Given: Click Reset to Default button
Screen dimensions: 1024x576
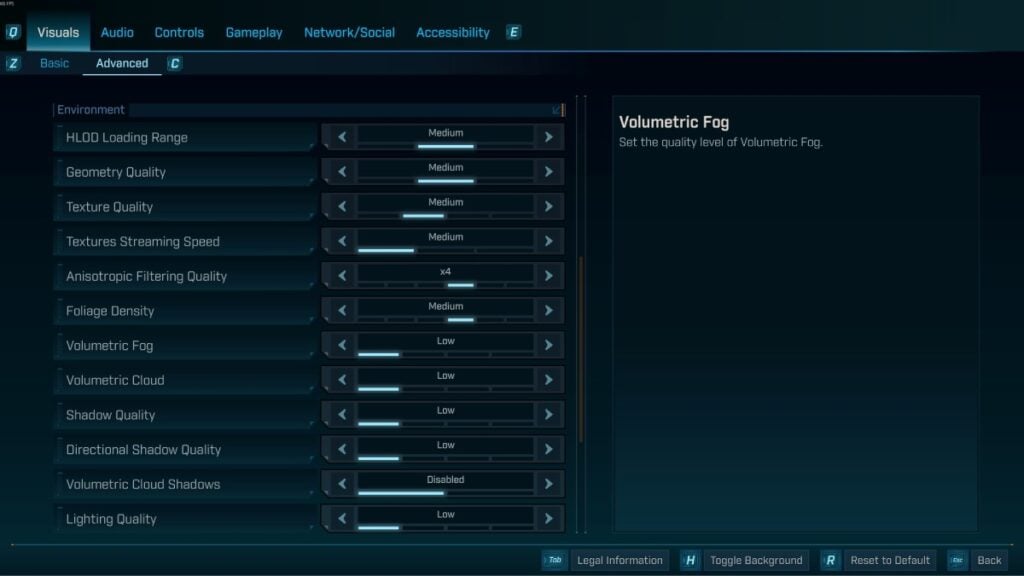Looking at the screenshot, I should click(889, 560).
